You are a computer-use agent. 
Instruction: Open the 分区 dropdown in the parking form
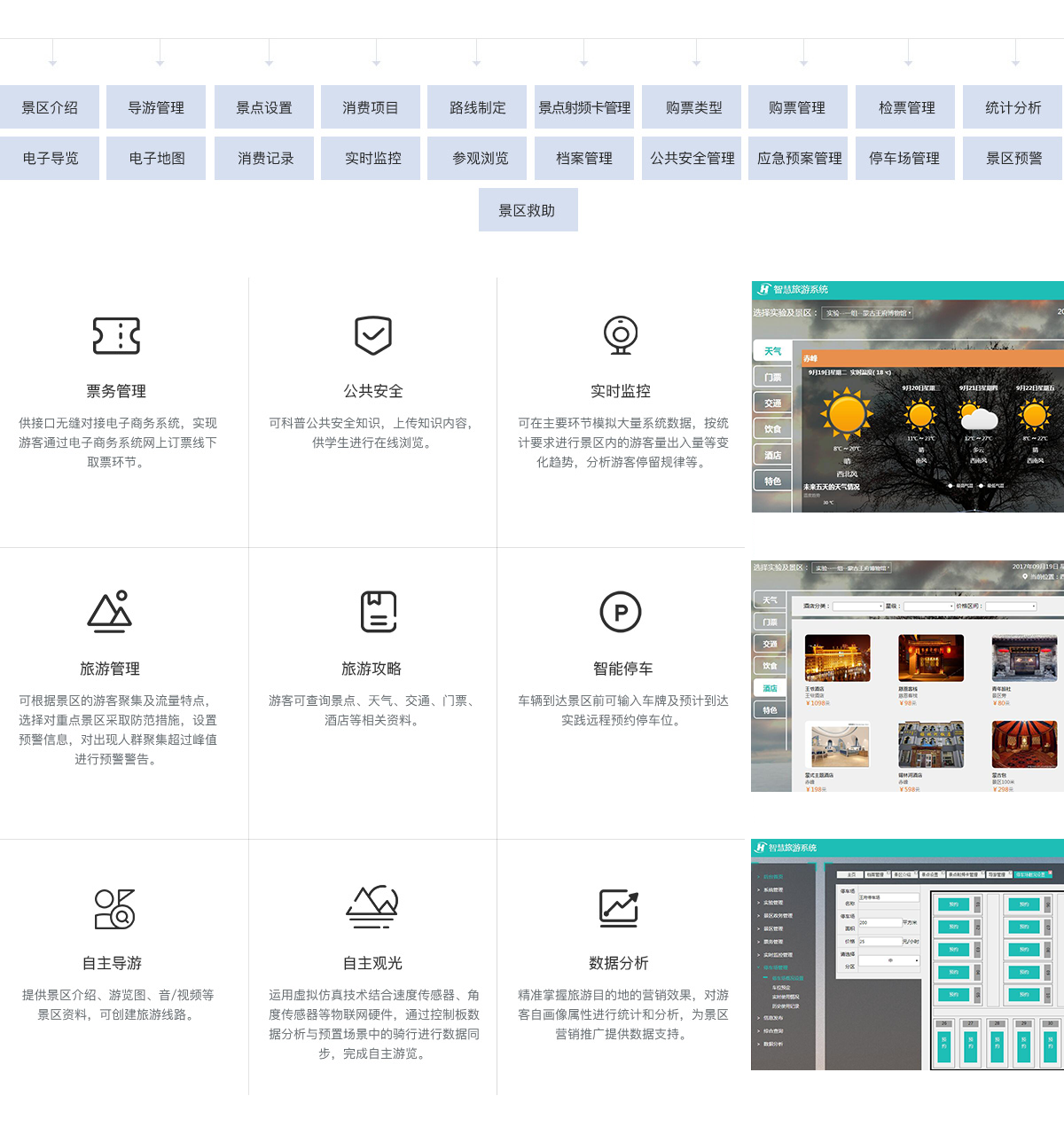click(889, 960)
